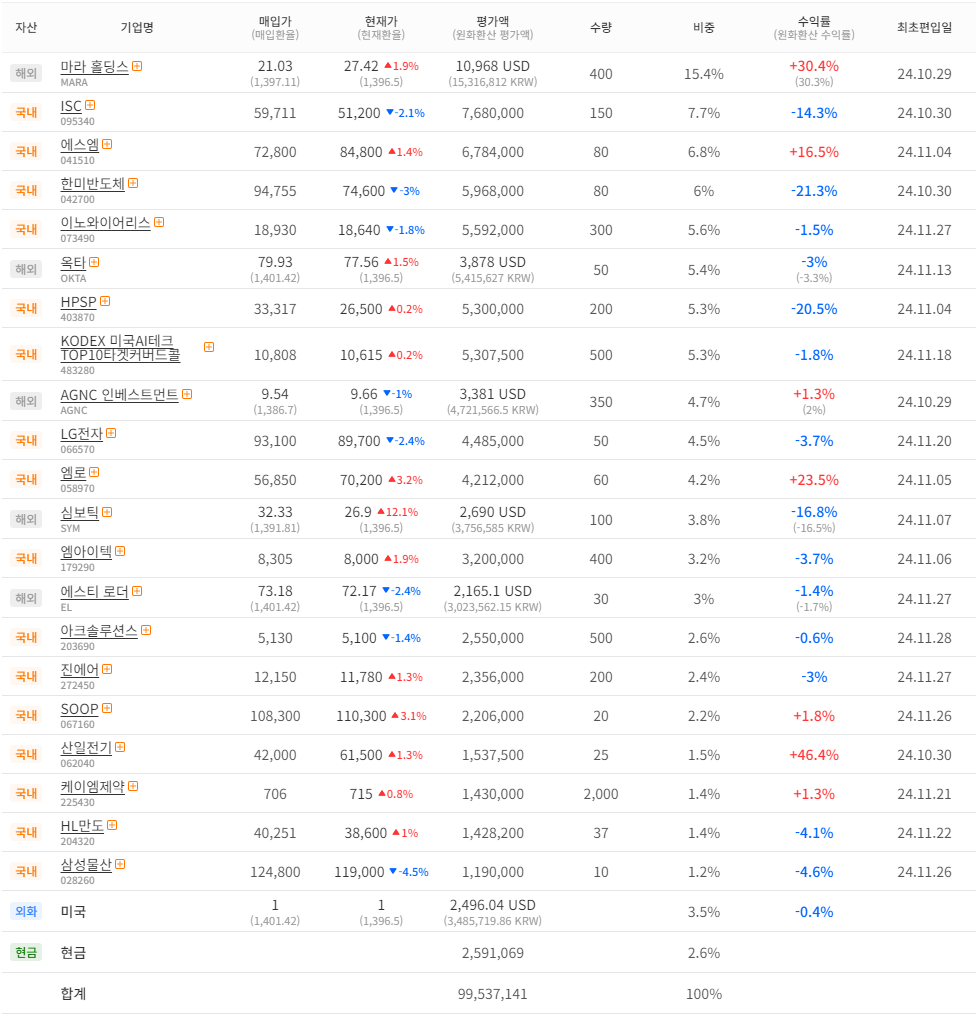Expand plus icon beside 산일전기
The height and width of the screenshot is (1016, 976).
point(120,747)
